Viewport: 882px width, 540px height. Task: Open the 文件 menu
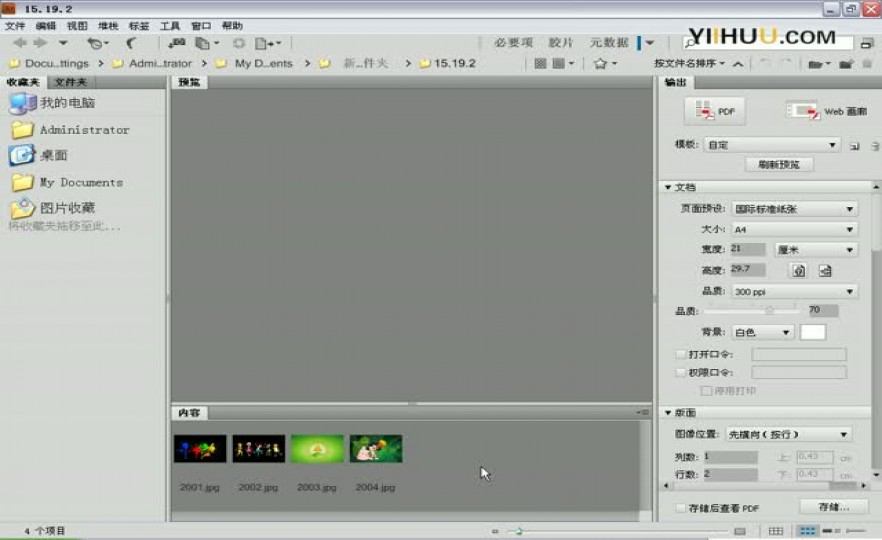(15, 26)
